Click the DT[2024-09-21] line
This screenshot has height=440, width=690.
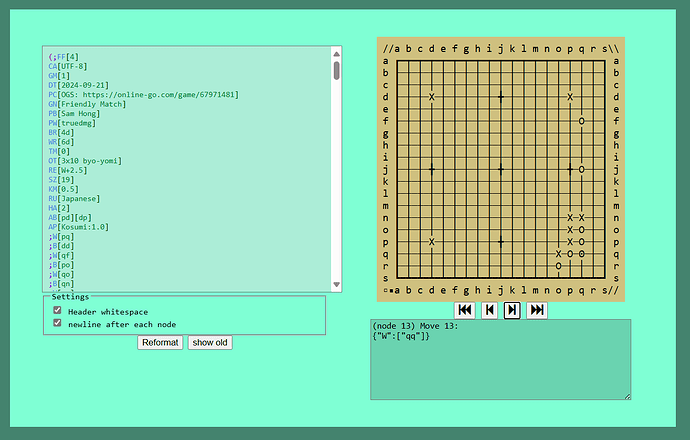click(78, 85)
